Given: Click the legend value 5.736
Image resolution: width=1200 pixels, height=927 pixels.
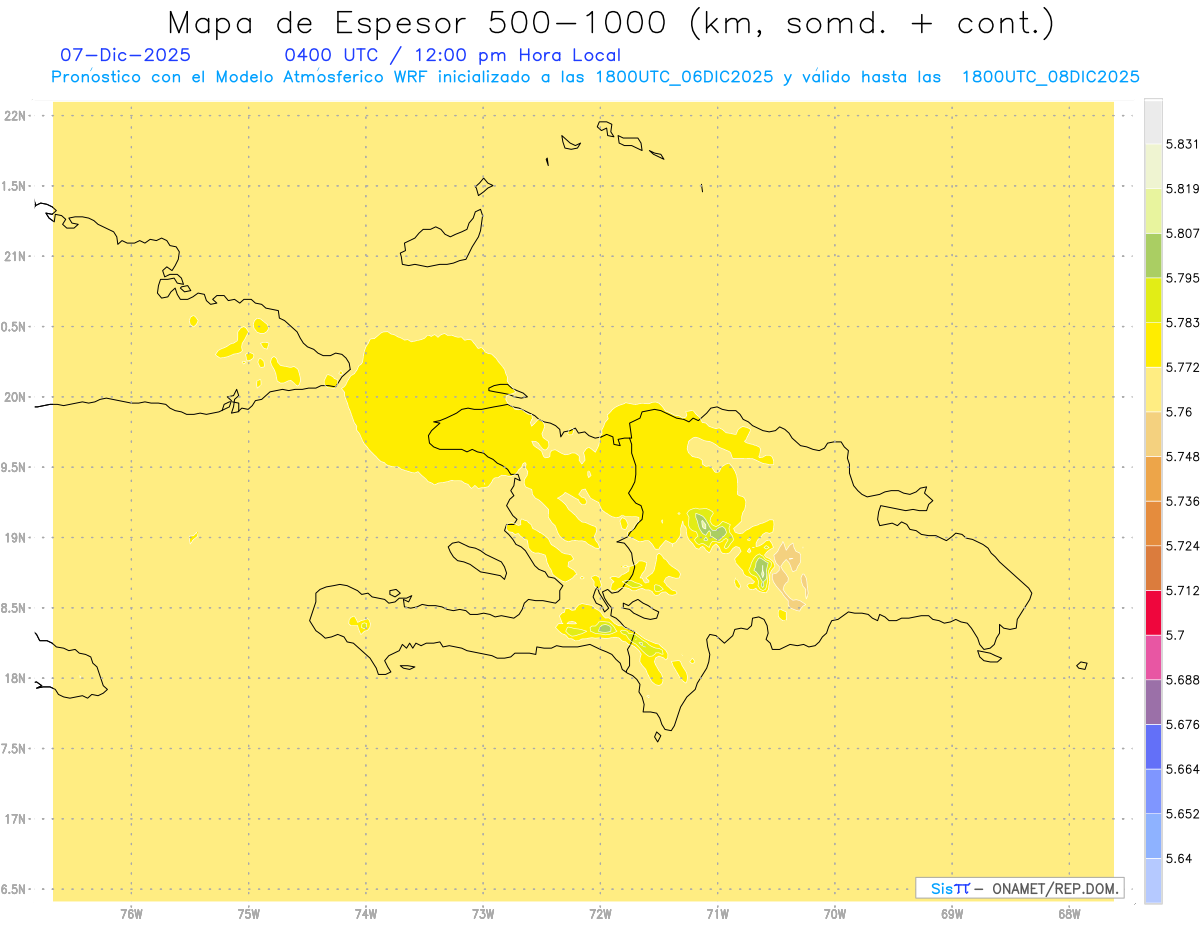Looking at the screenshot, I should pos(1182,501).
